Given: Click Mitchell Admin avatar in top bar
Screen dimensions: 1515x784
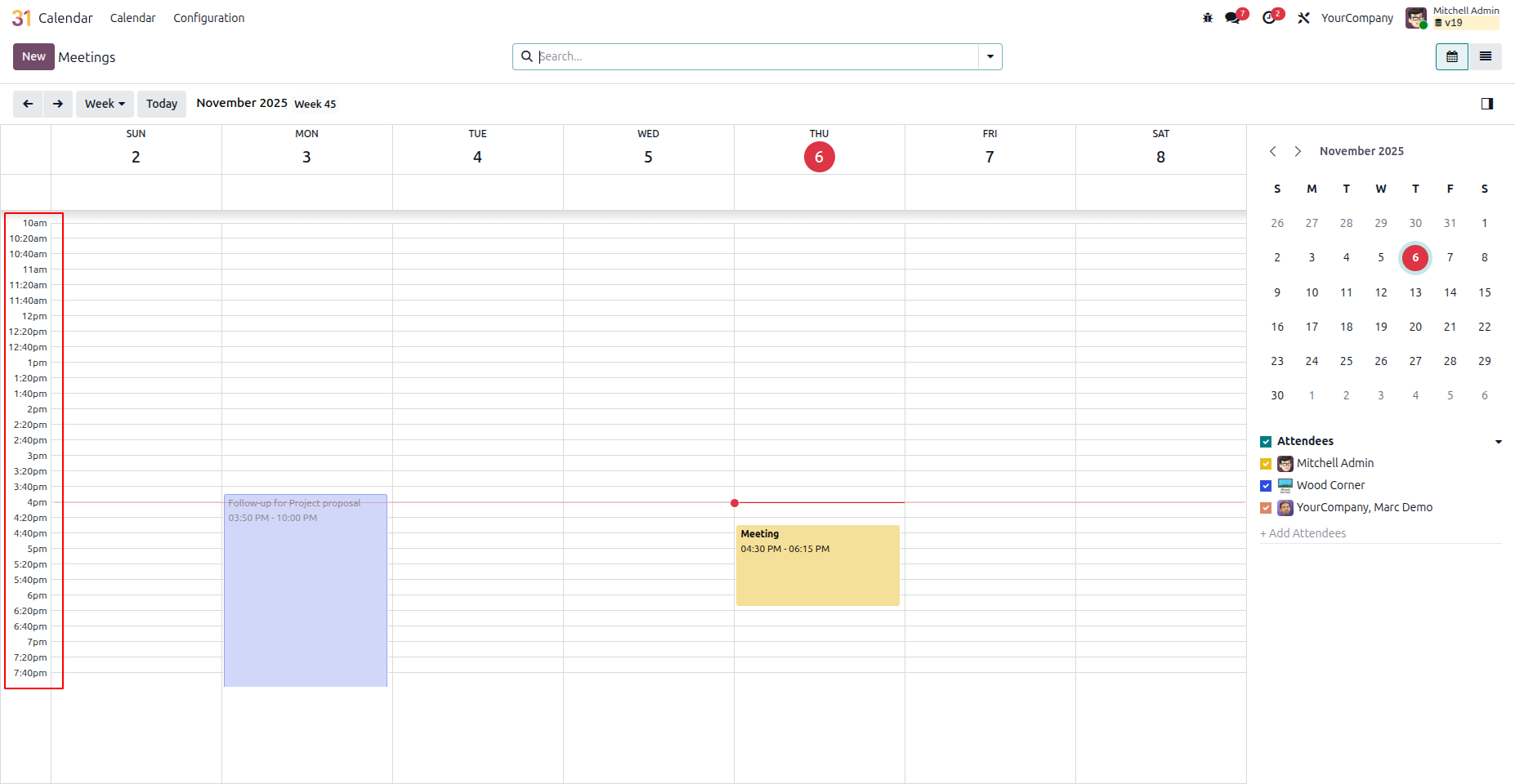Looking at the screenshot, I should tap(1416, 18).
